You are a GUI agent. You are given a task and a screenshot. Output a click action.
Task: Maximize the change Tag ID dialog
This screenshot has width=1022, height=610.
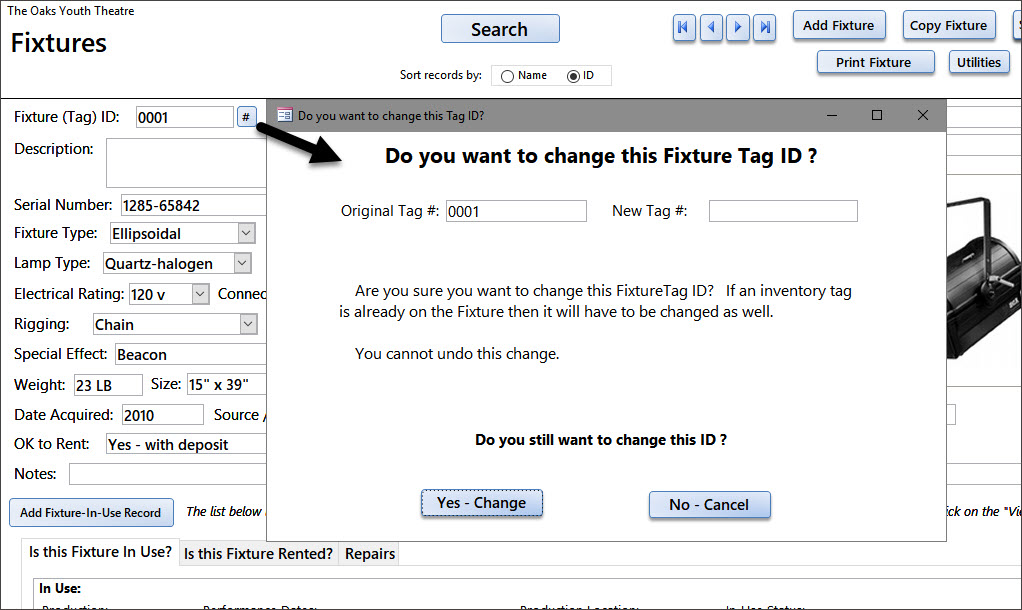coord(877,115)
